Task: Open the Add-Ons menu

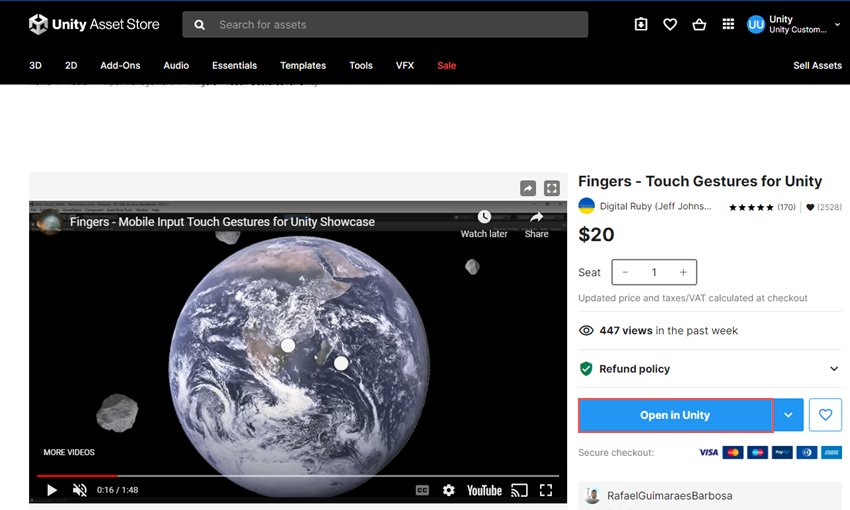Action: pos(120,66)
